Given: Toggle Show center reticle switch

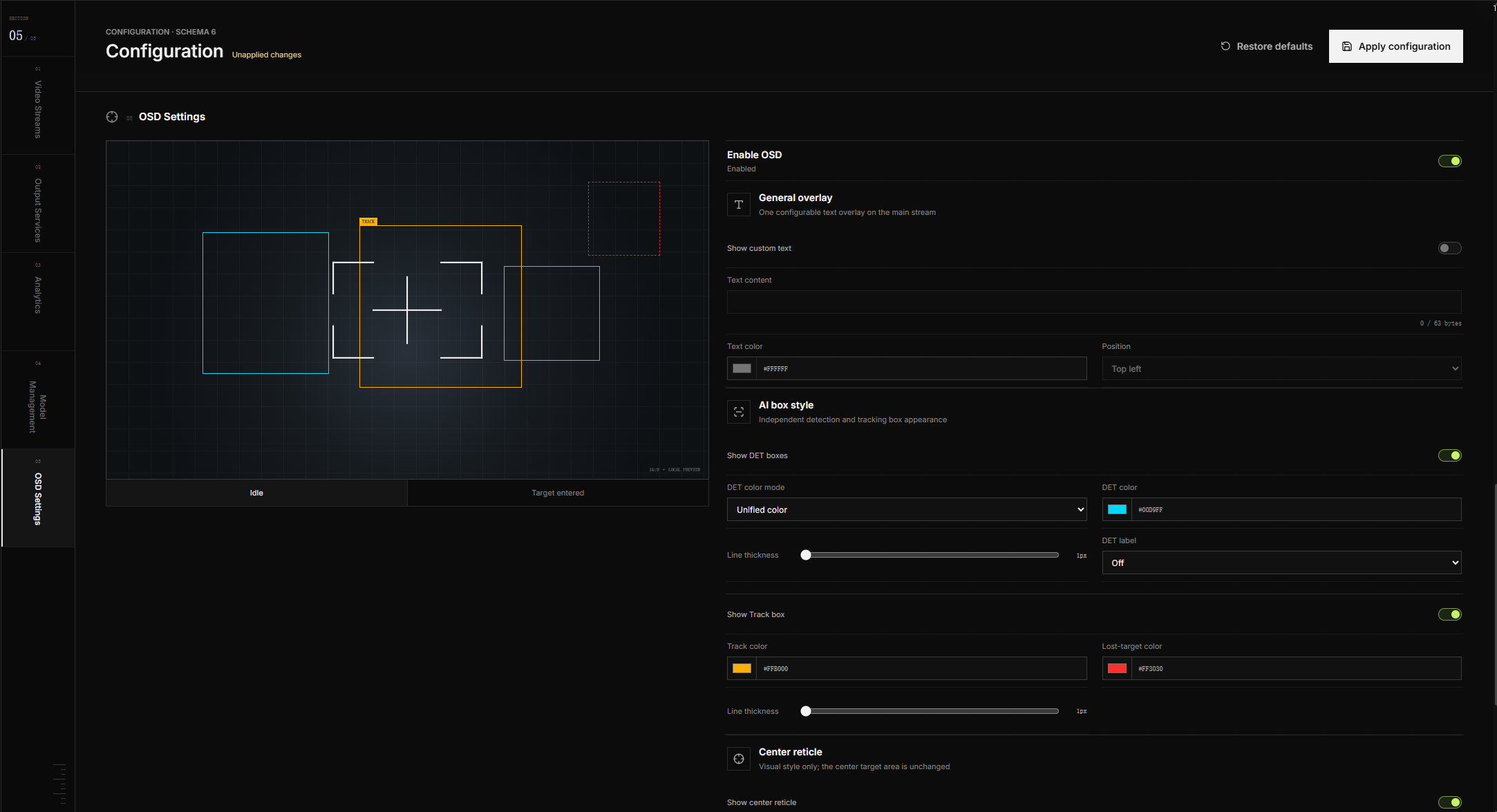Looking at the screenshot, I should (x=1449, y=802).
